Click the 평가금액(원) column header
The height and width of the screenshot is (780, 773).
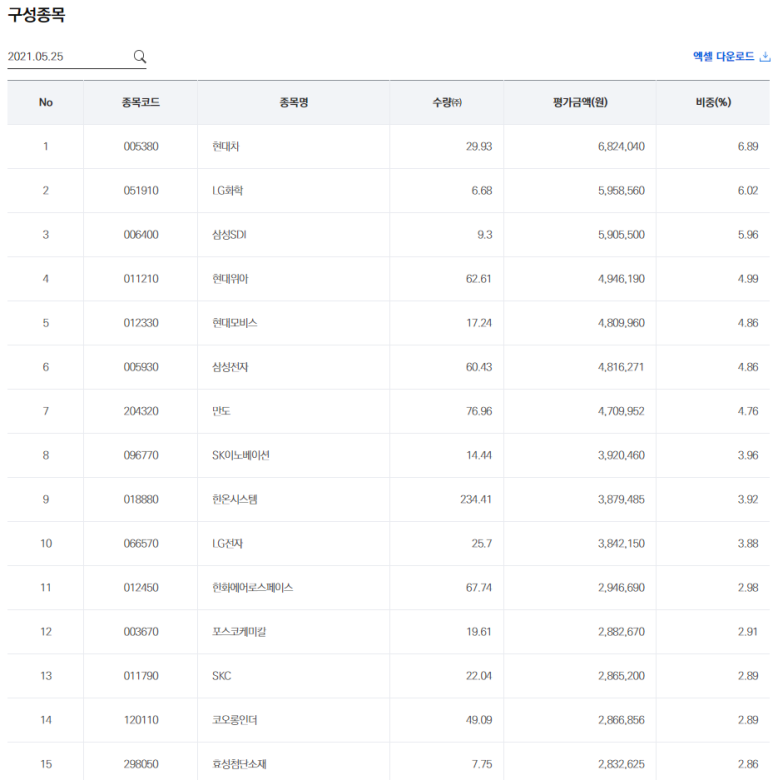tap(580, 102)
